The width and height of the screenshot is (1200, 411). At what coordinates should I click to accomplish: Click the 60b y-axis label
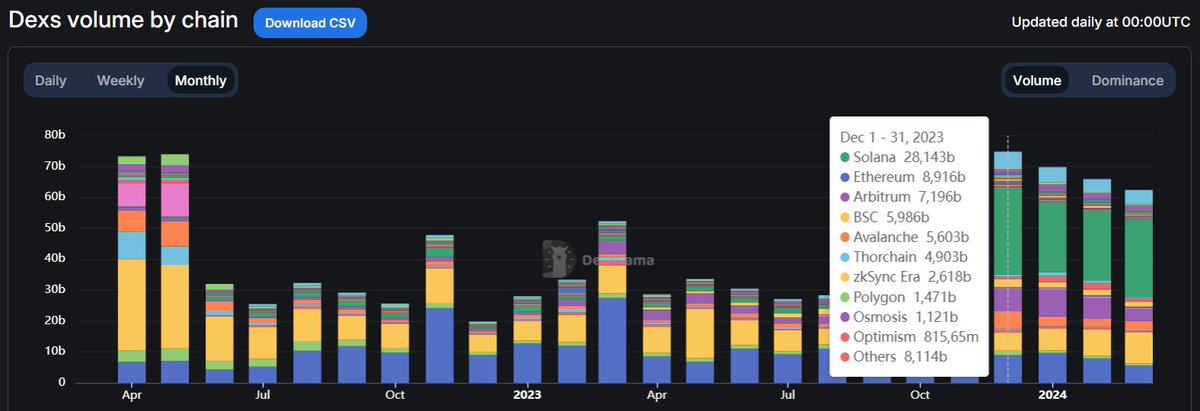click(54, 196)
